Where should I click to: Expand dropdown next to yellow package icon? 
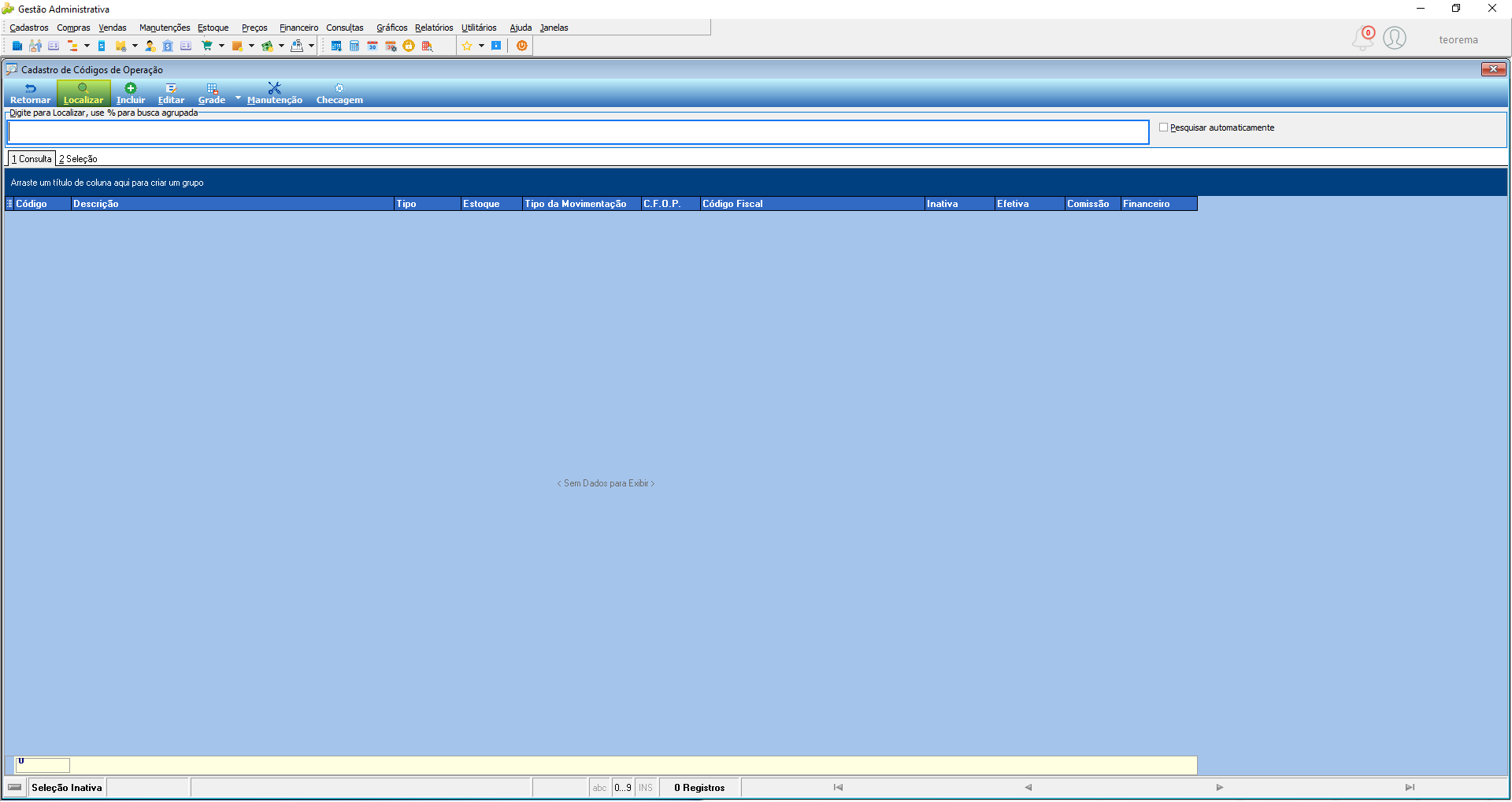(x=135, y=46)
